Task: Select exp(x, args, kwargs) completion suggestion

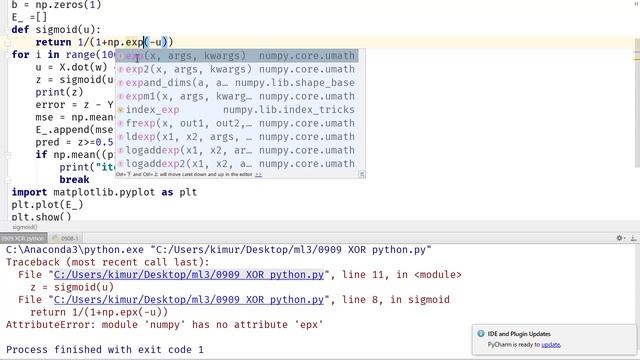Action: point(237,56)
